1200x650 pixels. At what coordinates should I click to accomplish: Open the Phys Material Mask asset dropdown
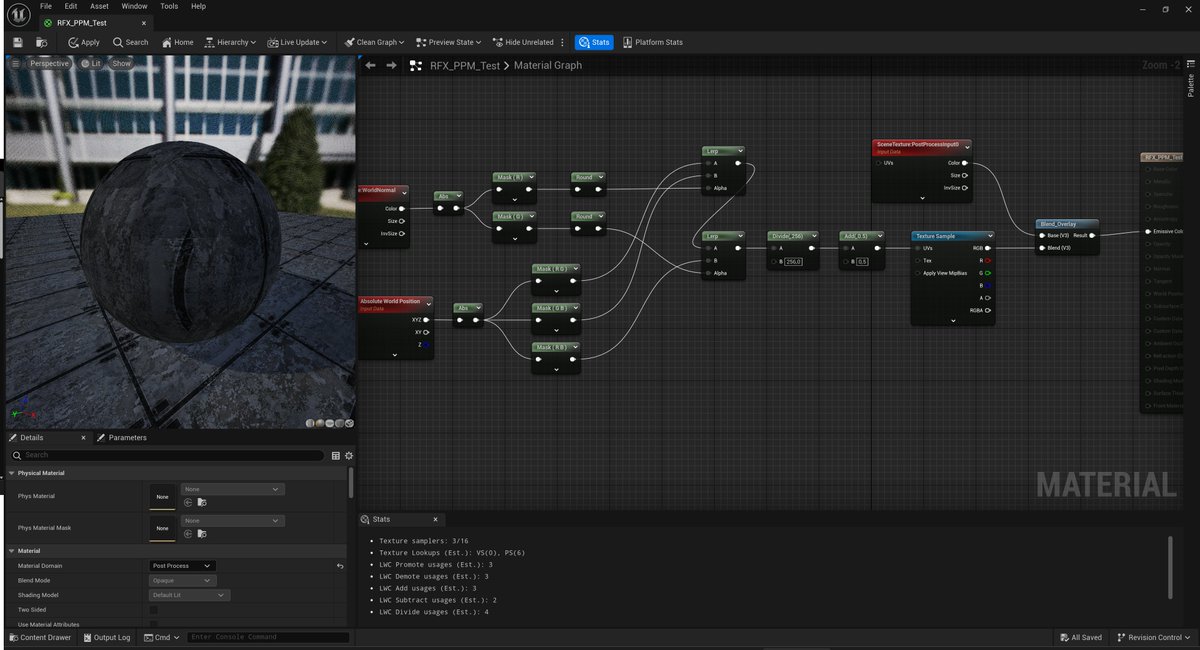coord(233,521)
